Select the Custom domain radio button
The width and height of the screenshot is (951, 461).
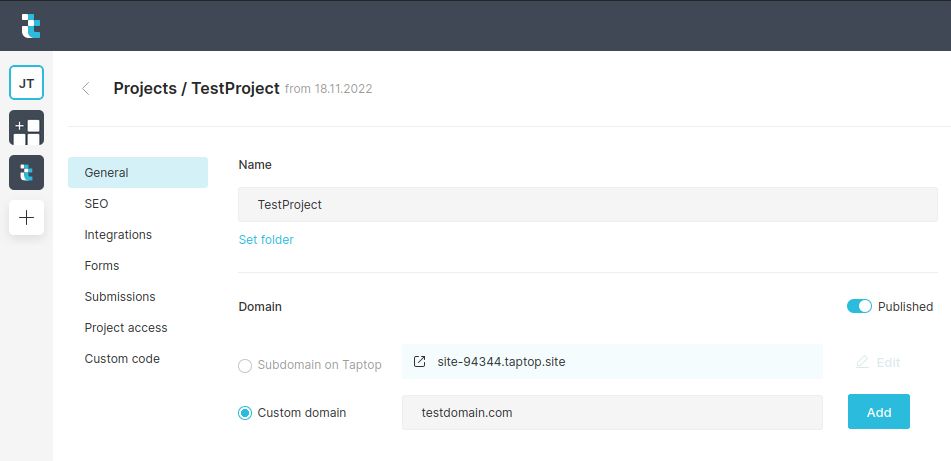point(244,413)
